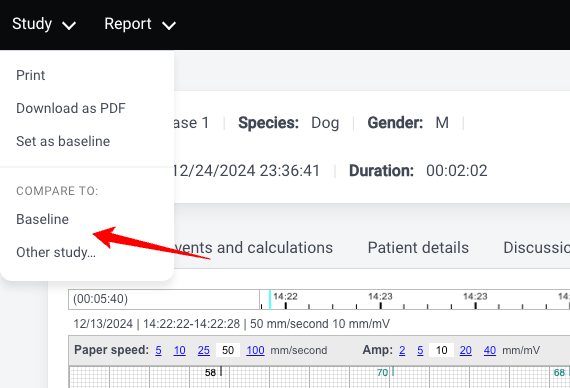Switch to Patient details tab
This screenshot has width=570, height=388.
tap(418, 248)
